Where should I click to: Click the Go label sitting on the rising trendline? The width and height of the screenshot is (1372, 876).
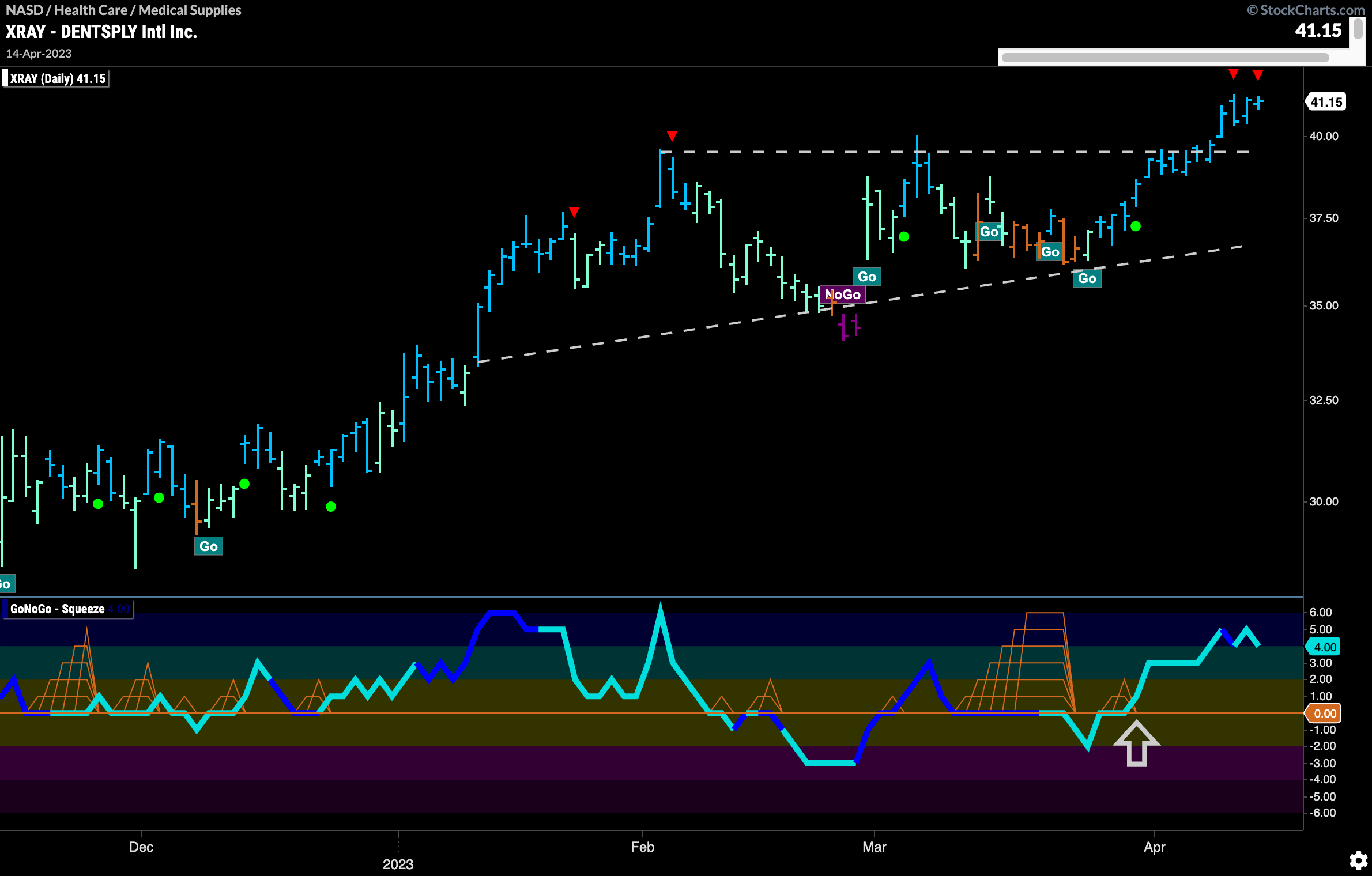(x=1087, y=278)
